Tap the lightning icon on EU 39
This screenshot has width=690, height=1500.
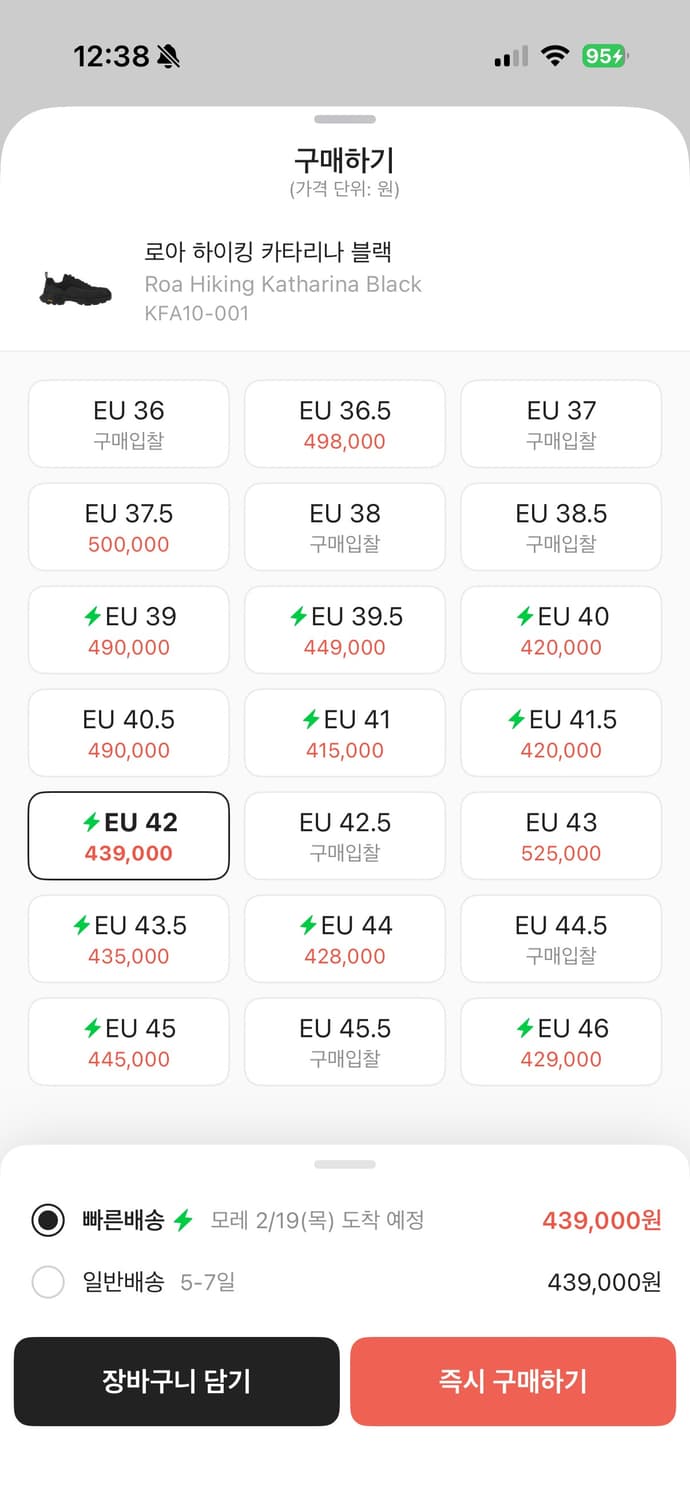tap(93, 616)
